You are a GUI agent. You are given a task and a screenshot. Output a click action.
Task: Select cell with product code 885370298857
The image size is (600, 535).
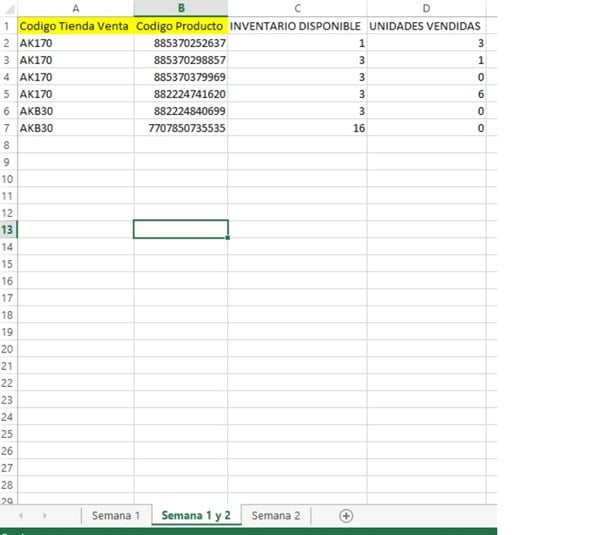(x=181, y=60)
